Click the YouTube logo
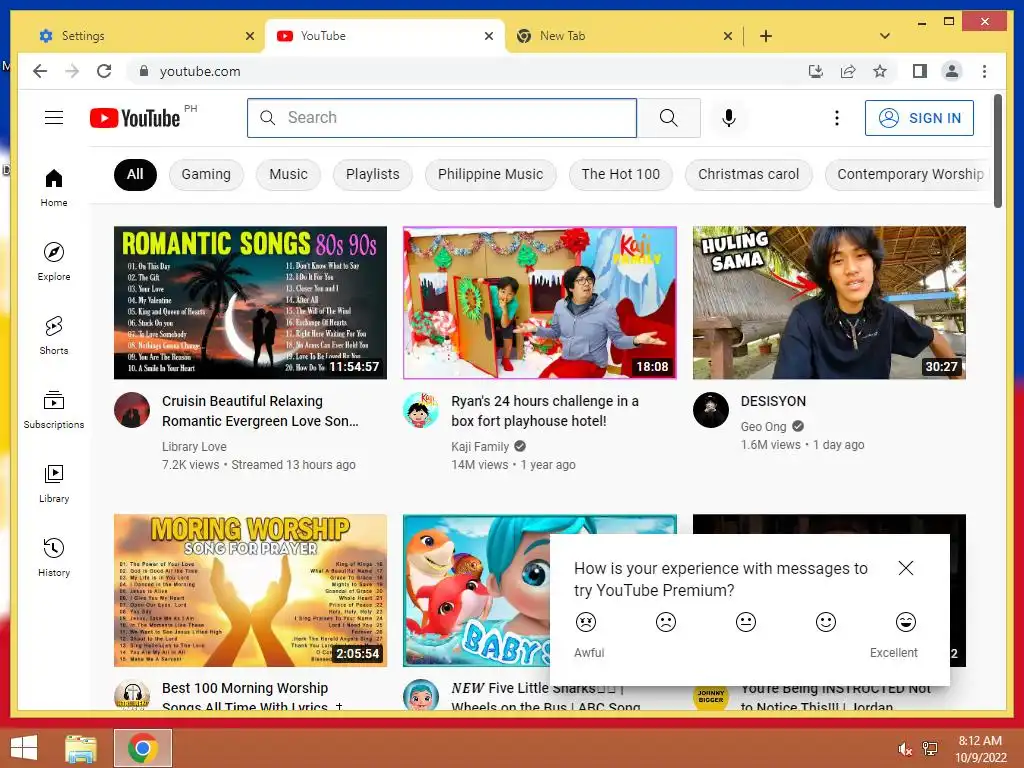1024x768 pixels. click(135, 118)
